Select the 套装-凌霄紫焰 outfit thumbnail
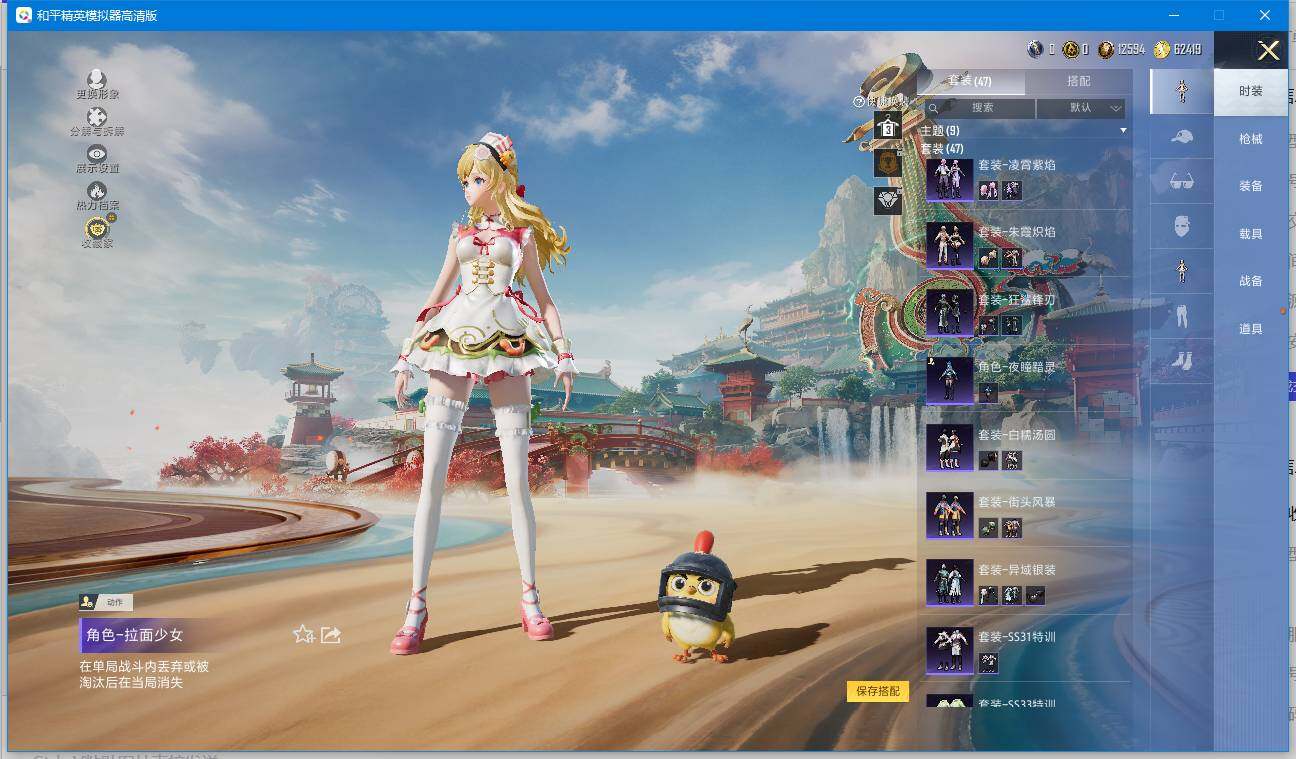The height and width of the screenshot is (759, 1296). tap(949, 180)
